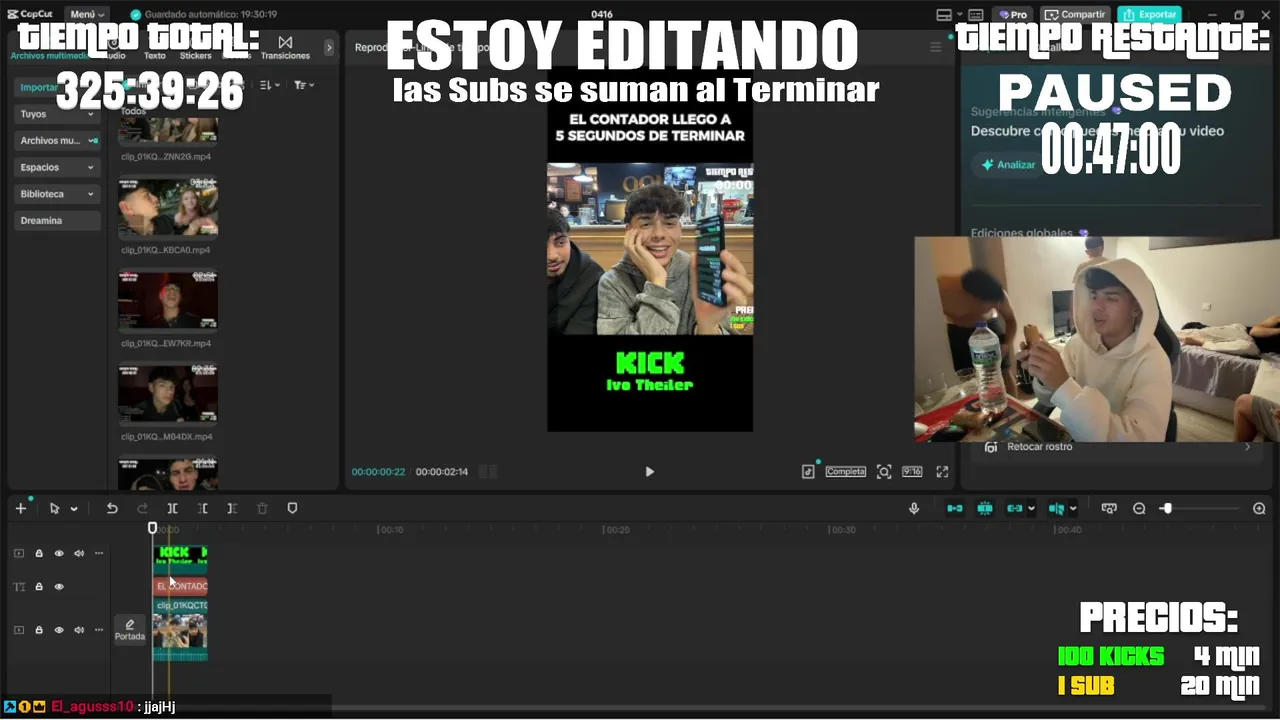Redo the last undone edit

pyautogui.click(x=142, y=508)
